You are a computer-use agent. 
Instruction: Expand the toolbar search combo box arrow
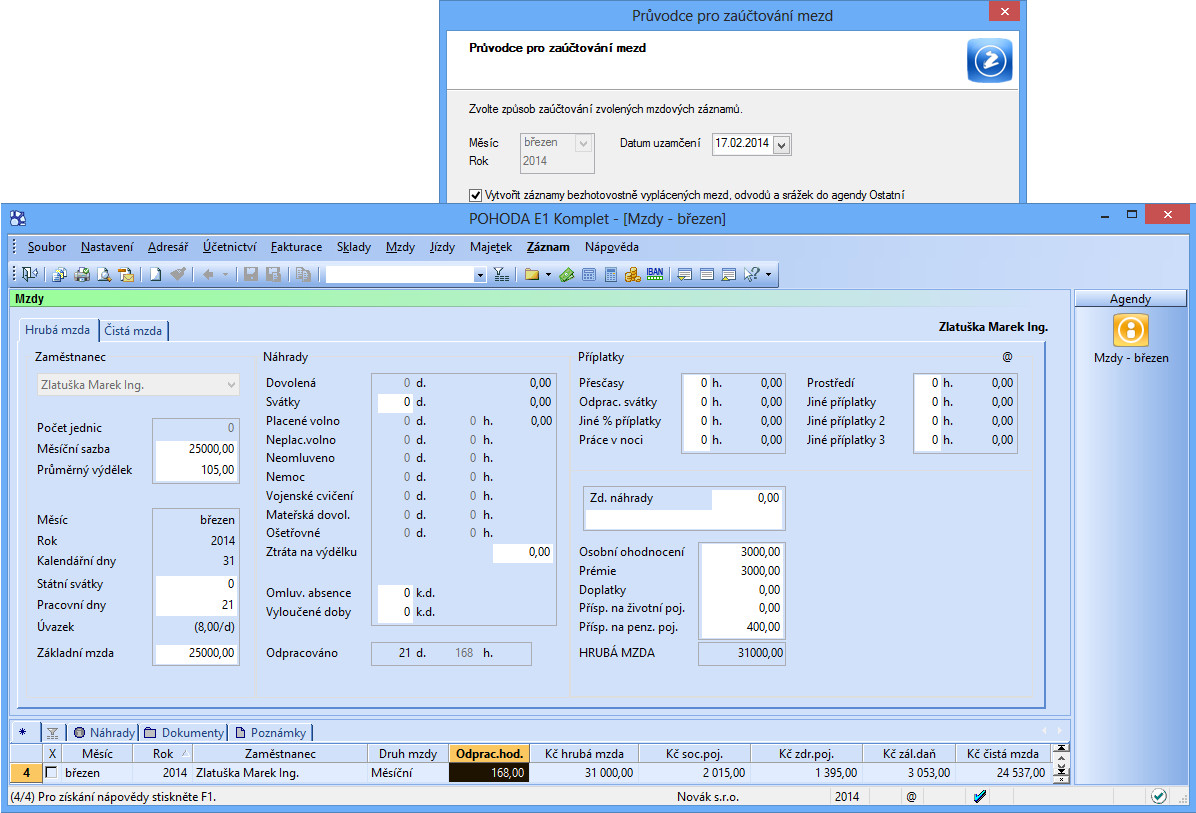click(479, 275)
